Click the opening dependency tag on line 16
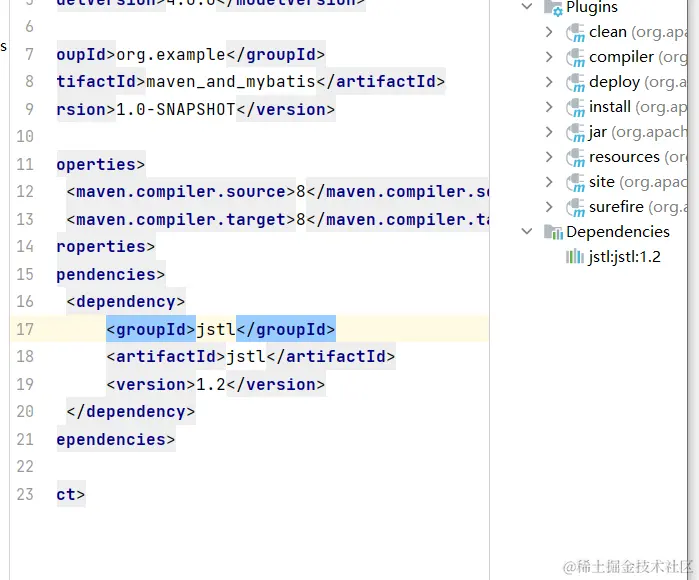This screenshot has width=699, height=580. [x=126, y=302]
